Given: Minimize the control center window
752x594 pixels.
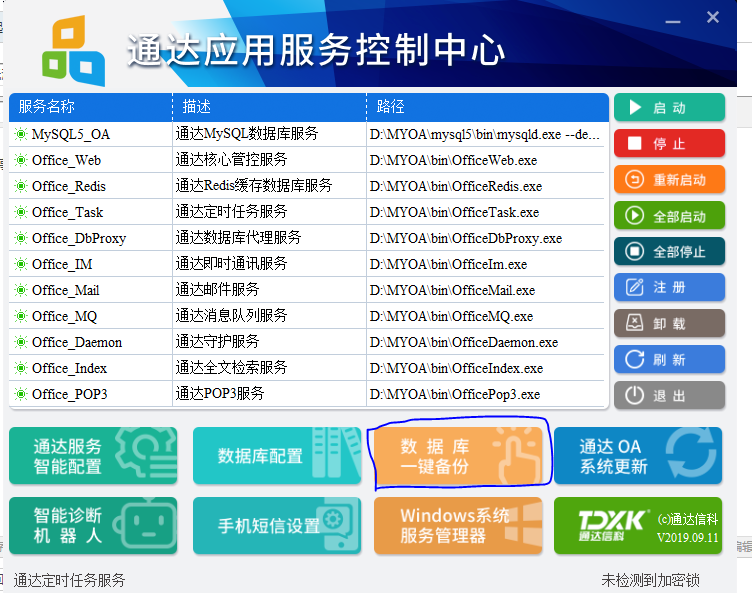Looking at the screenshot, I should [x=672, y=22].
